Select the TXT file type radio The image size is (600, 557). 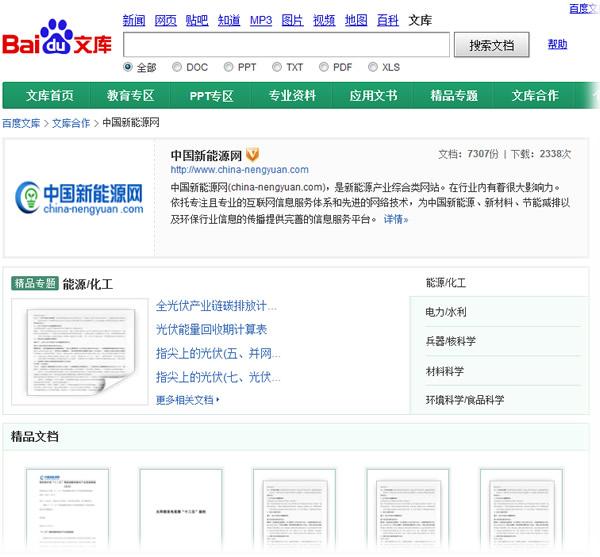click(x=277, y=67)
